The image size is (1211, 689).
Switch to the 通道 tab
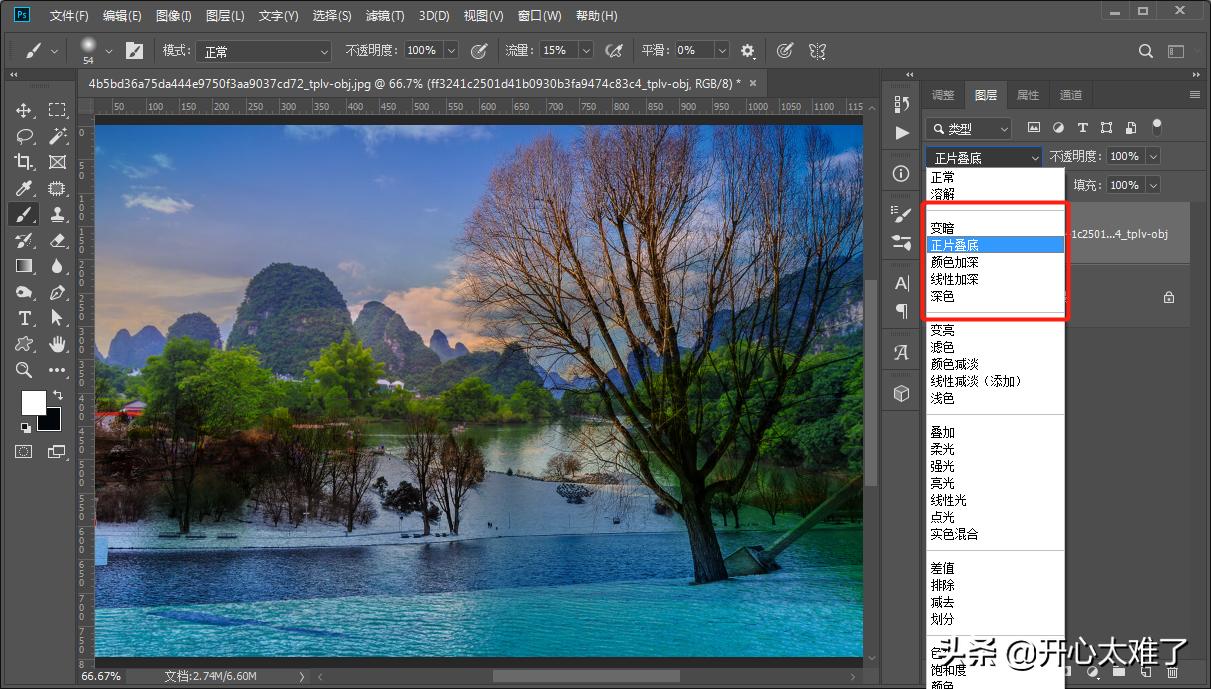[x=1071, y=95]
